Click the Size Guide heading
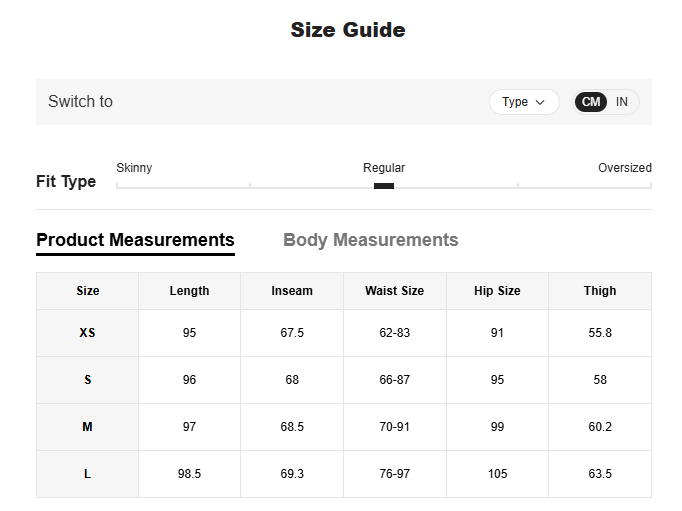 (347, 30)
